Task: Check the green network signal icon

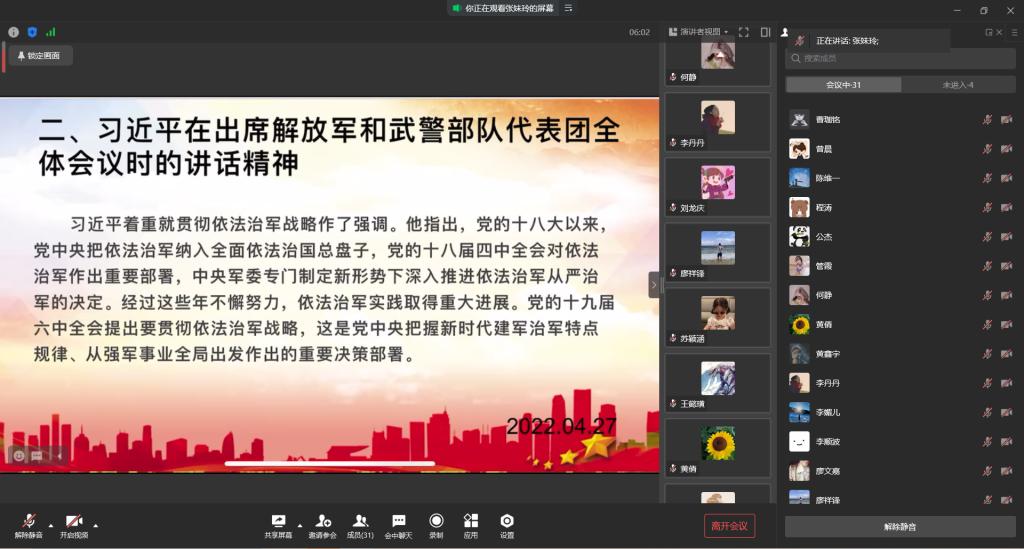Action: [50, 32]
